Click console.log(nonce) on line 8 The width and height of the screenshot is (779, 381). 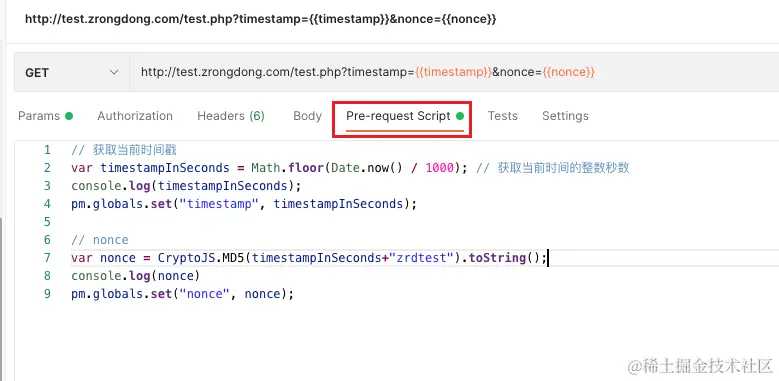click(135, 276)
